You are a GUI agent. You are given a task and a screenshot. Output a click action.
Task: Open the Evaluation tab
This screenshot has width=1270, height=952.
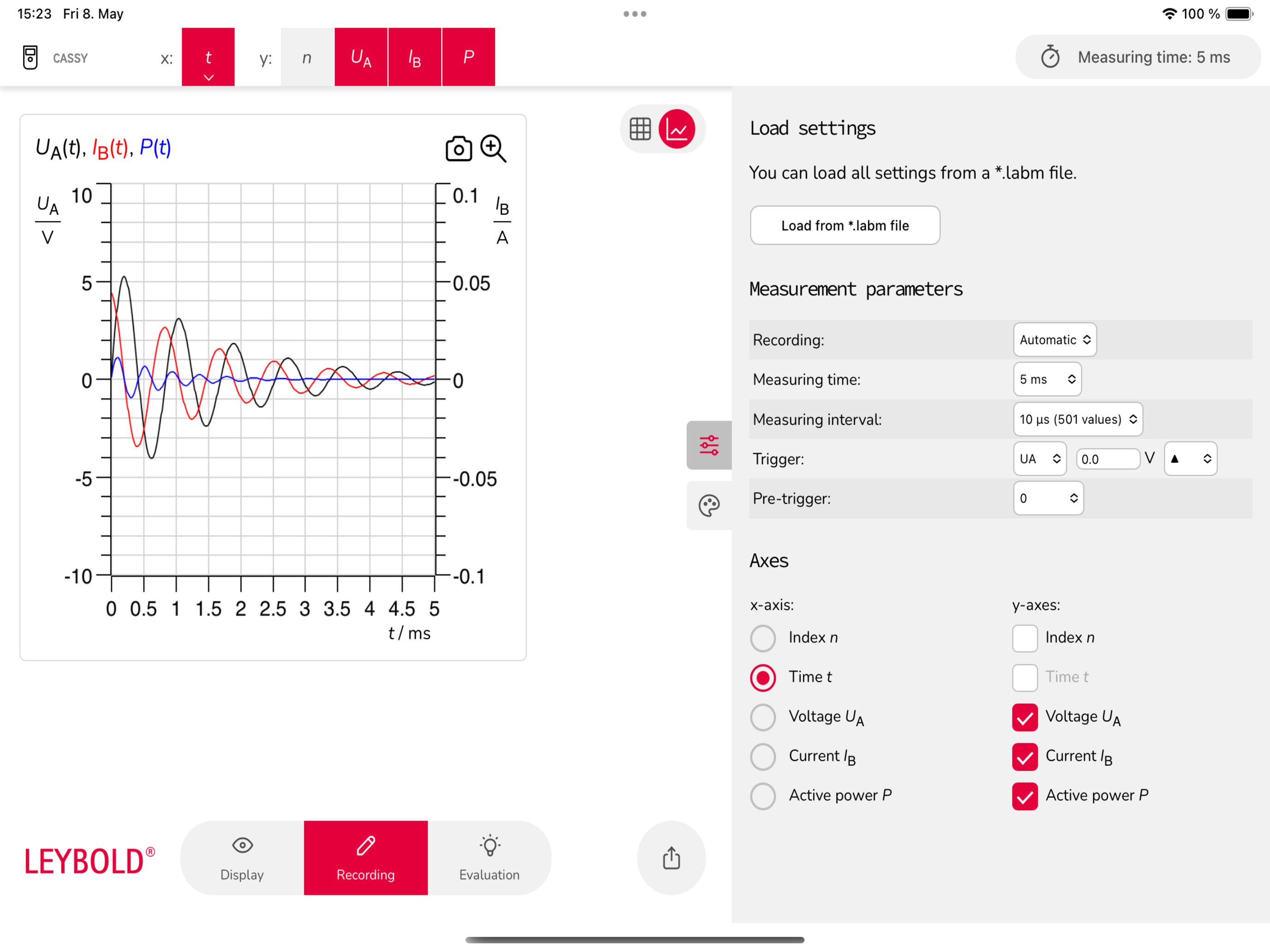click(x=489, y=858)
